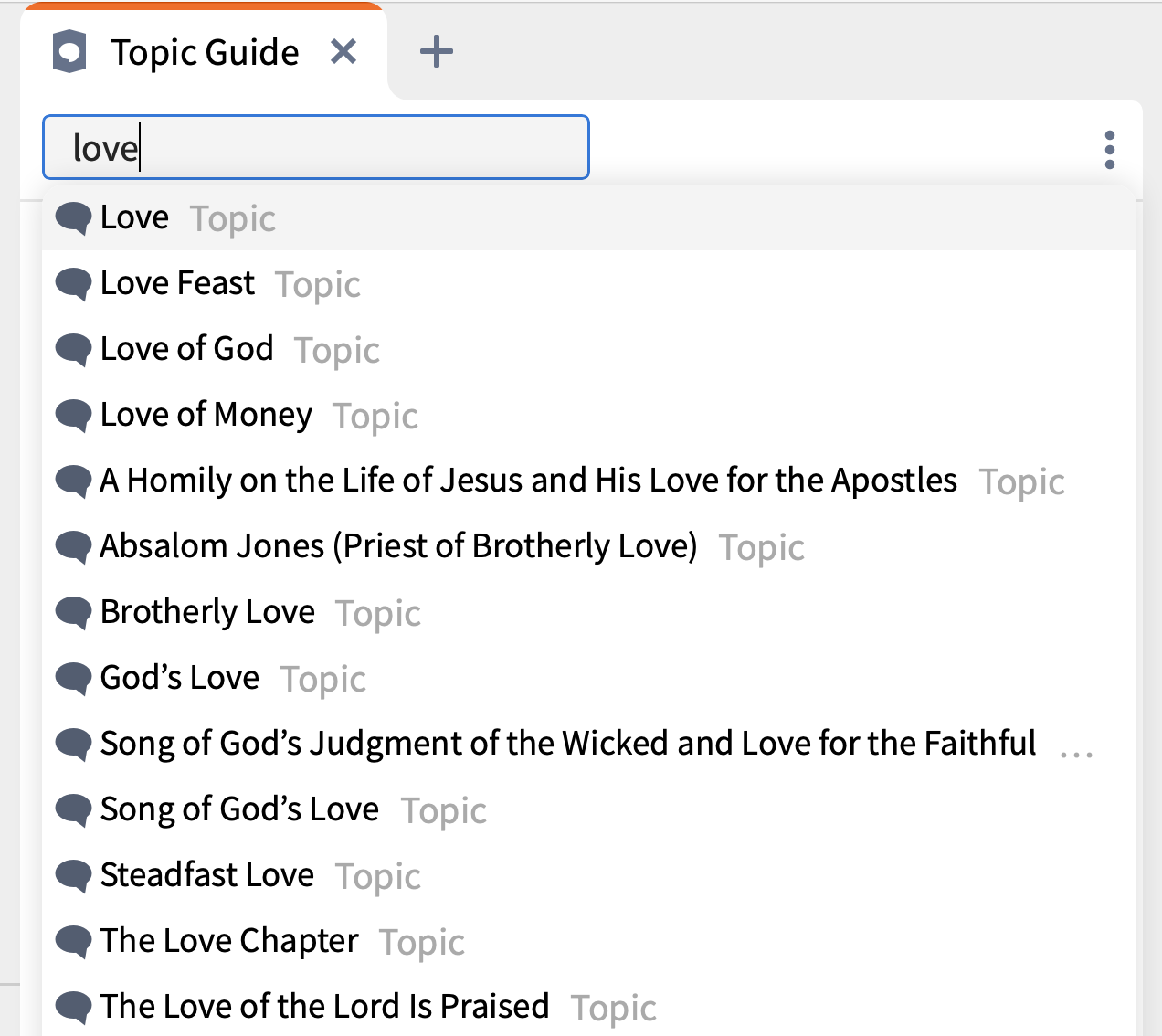Select the Love topic suggestion
Viewport: 1162px width, 1036px height.
click(x=135, y=218)
